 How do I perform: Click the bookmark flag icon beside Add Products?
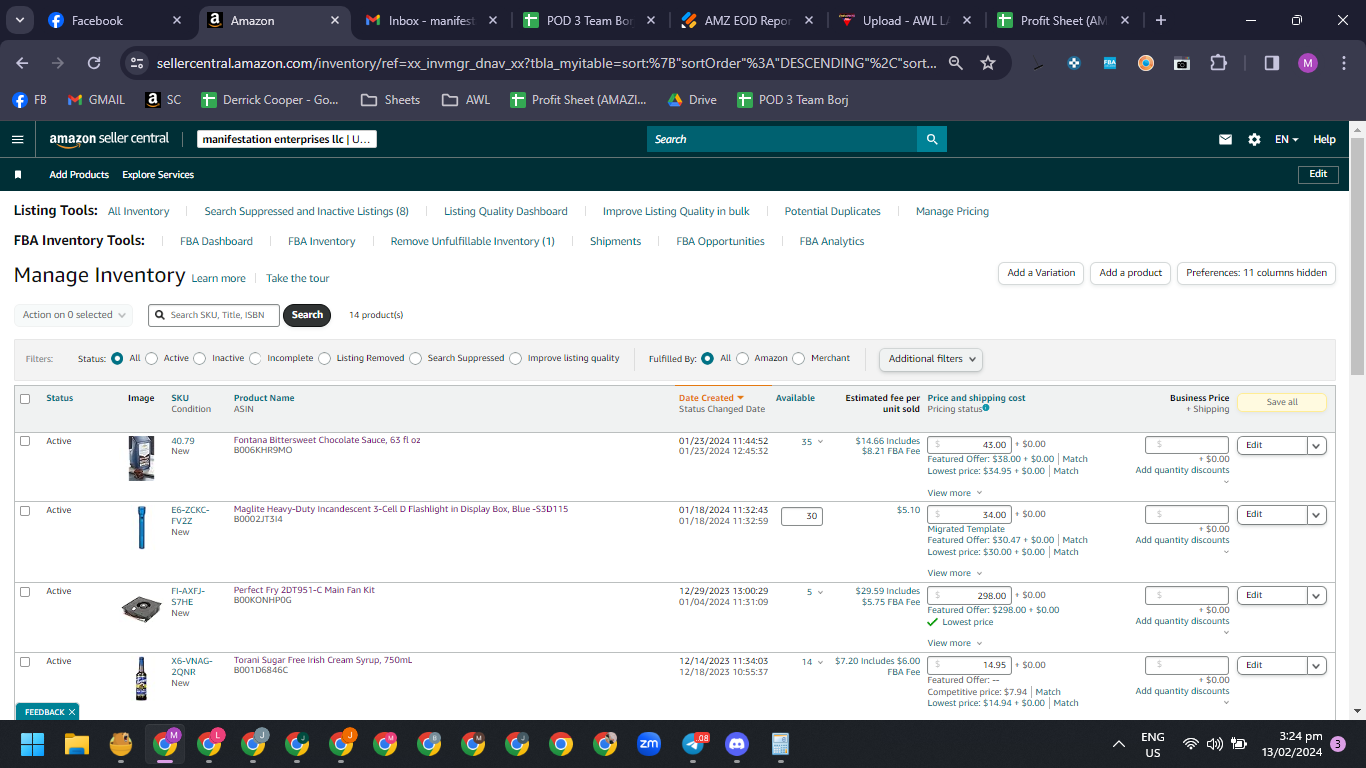pyautogui.click(x=18, y=175)
